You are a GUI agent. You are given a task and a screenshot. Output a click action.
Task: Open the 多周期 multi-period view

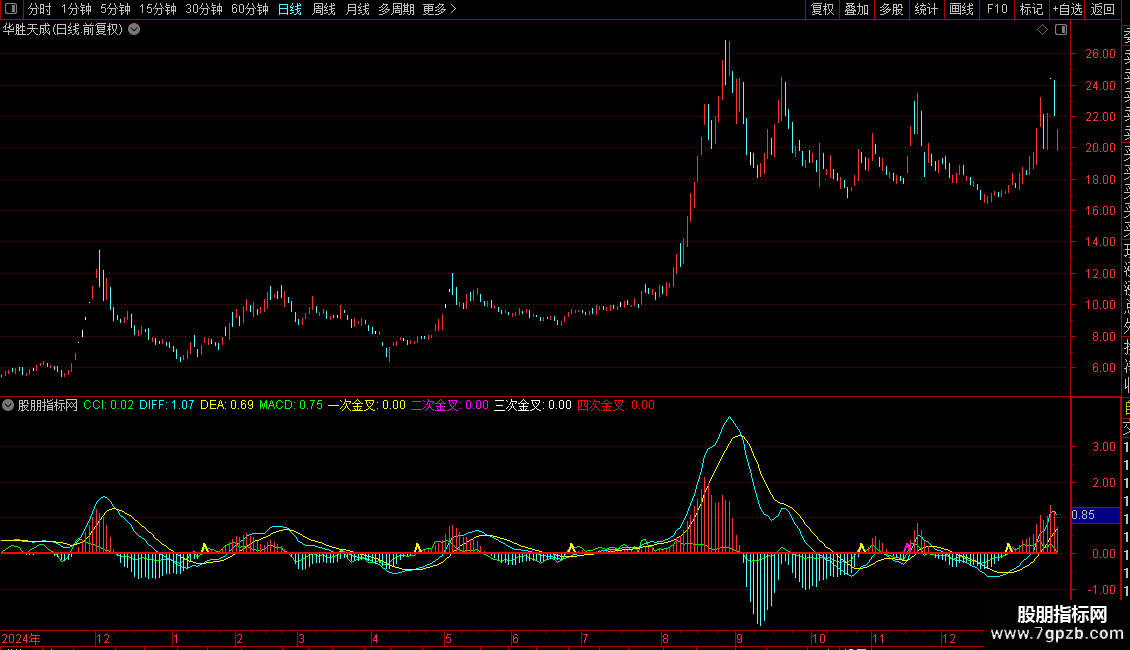[x=396, y=9]
